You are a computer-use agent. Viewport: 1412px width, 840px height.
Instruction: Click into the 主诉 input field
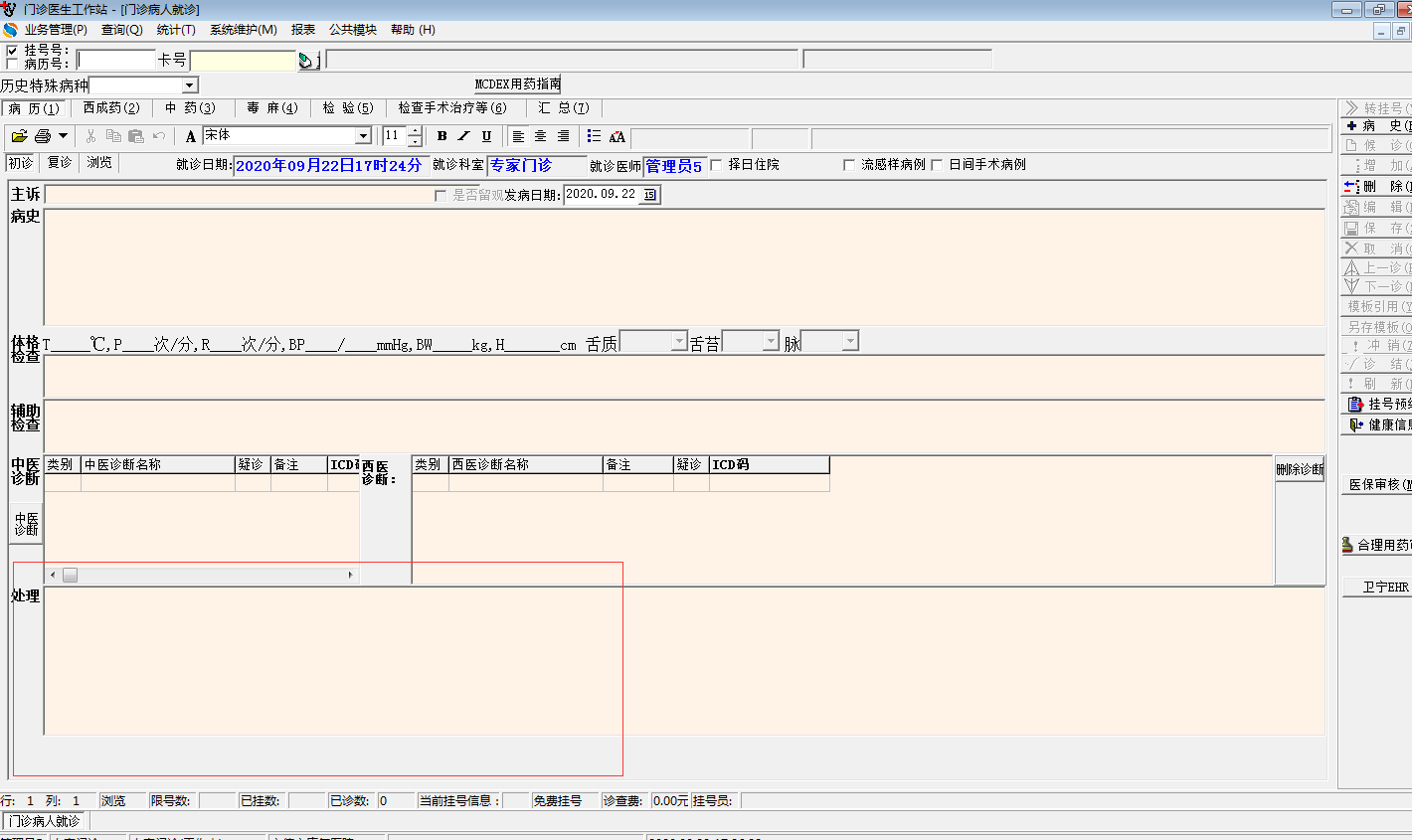click(239, 195)
